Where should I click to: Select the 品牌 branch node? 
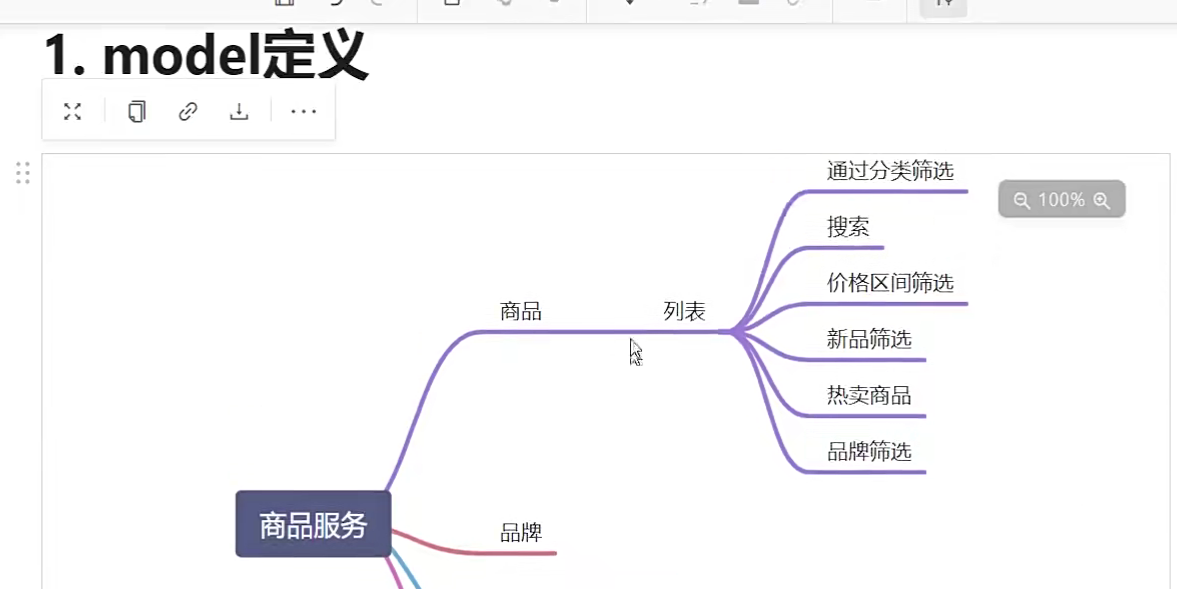tap(520, 533)
